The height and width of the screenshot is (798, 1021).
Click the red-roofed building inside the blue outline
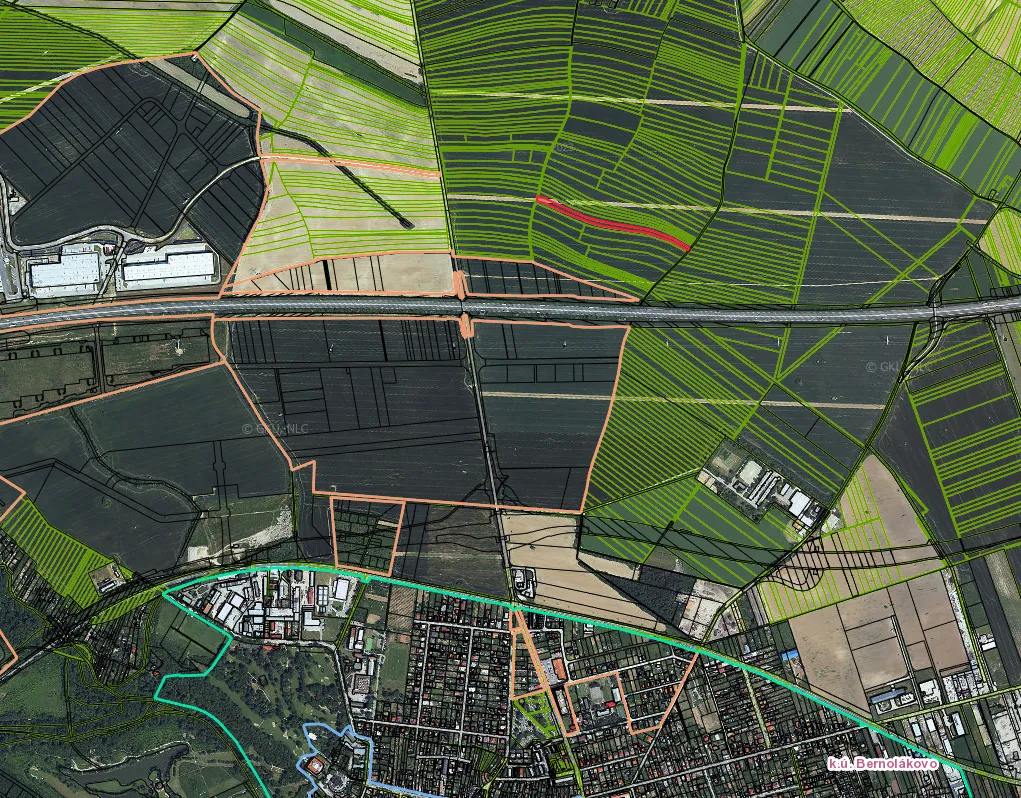[318, 766]
